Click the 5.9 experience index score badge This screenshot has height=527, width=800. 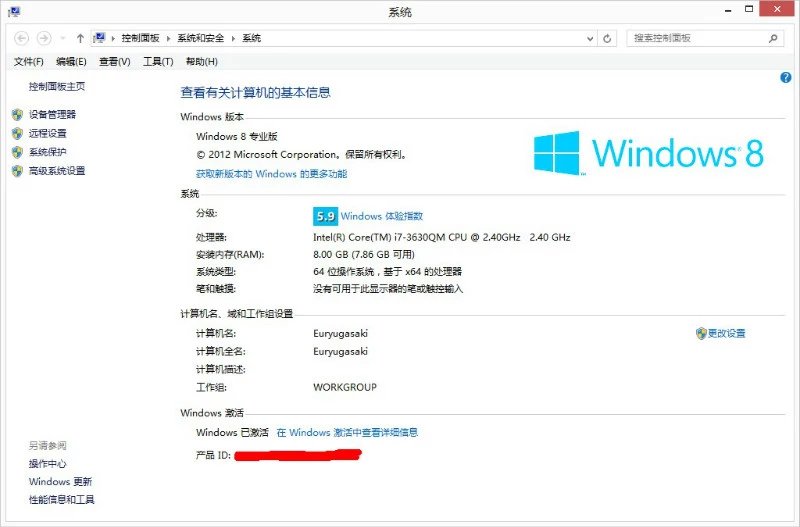click(x=325, y=216)
